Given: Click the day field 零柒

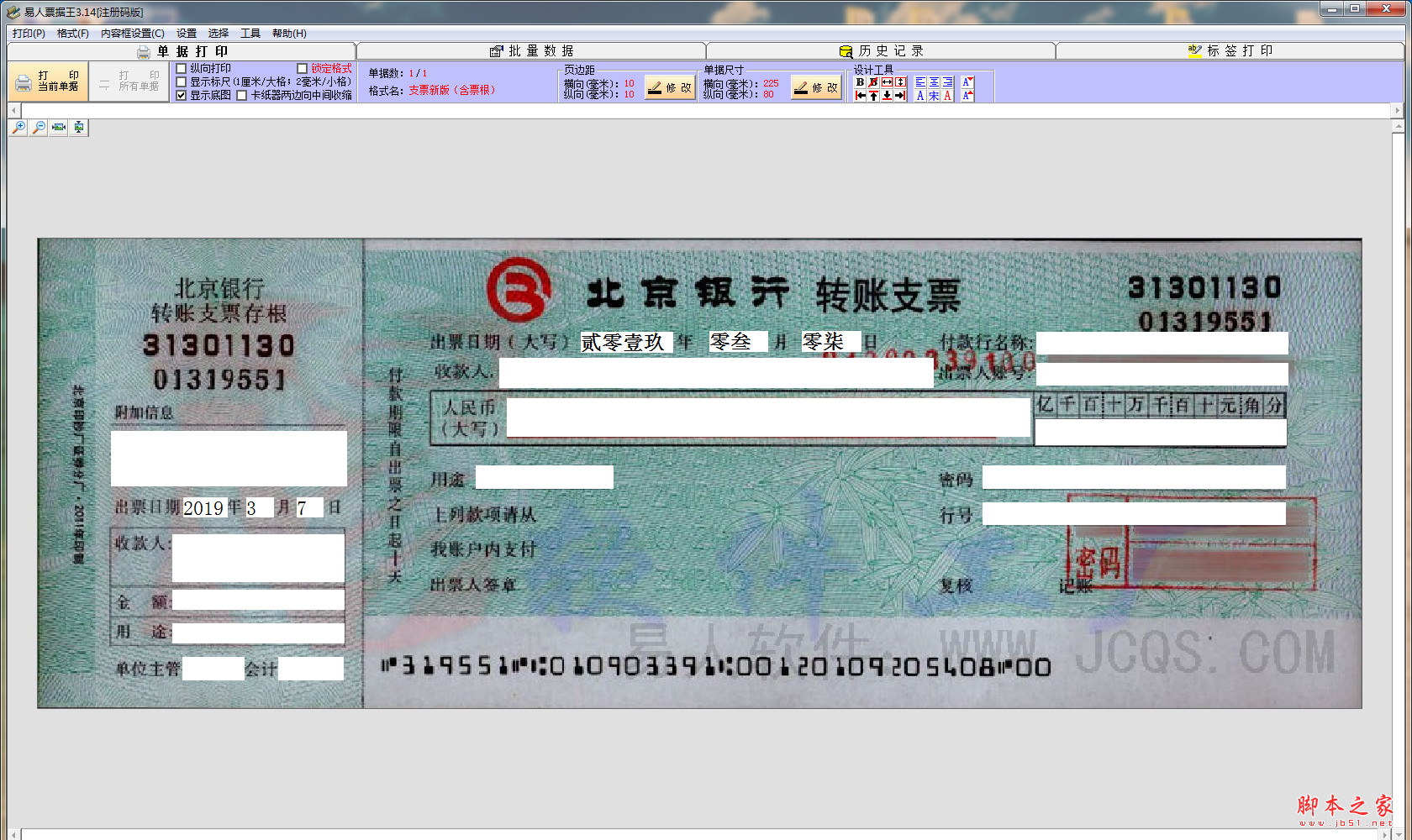Looking at the screenshot, I should pos(830,341).
